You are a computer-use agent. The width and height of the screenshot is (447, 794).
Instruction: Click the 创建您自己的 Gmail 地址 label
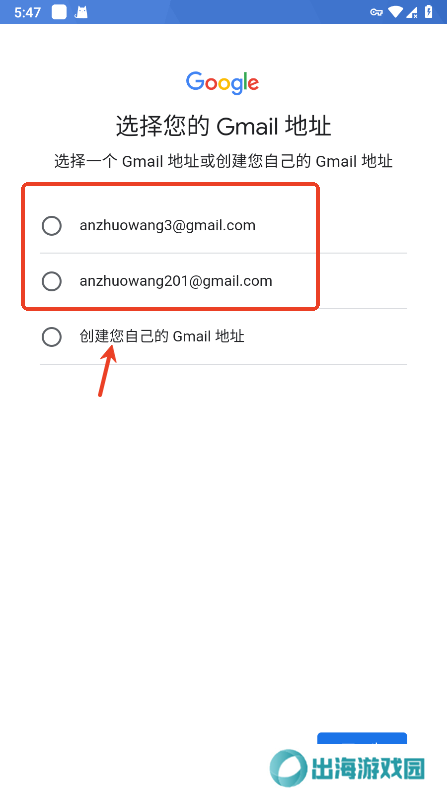click(162, 336)
